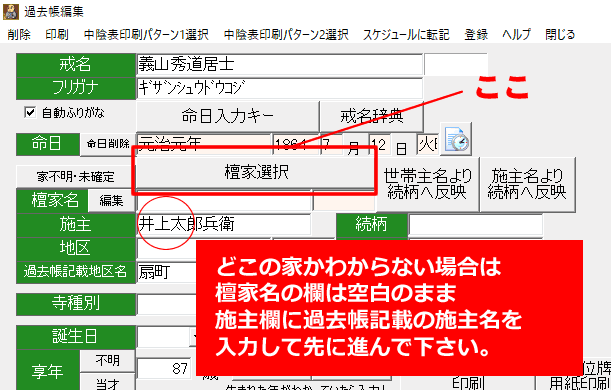Click the 地区 input field
This screenshot has width=611, height=390.
click(167, 248)
